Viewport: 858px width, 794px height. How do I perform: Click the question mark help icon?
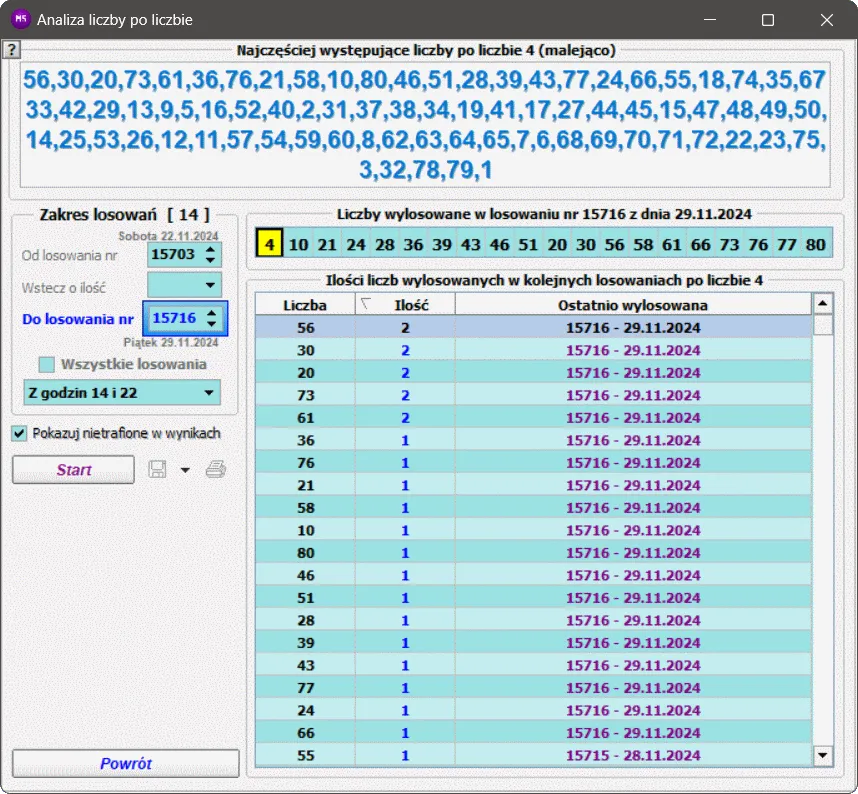pyautogui.click(x=11, y=49)
